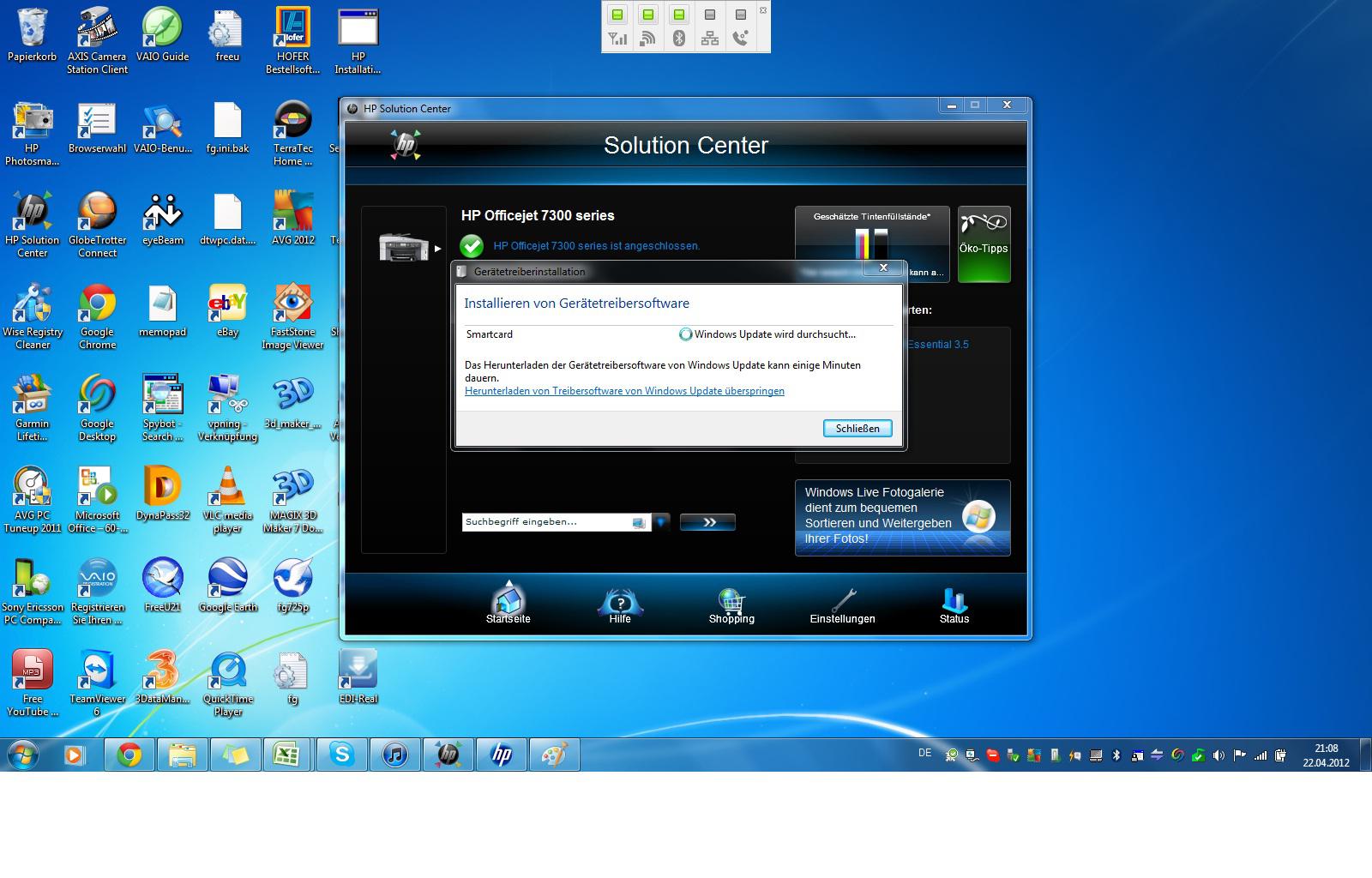Toggle the Bluetooth switch

[x=678, y=15]
